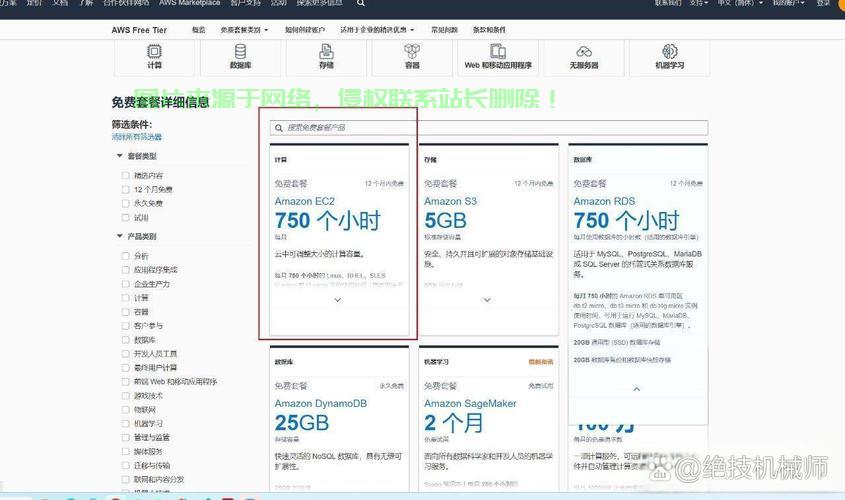Check the 迁移与传输 checkbox
Image resolution: width=845 pixels, height=500 pixels.
click(x=126, y=465)
